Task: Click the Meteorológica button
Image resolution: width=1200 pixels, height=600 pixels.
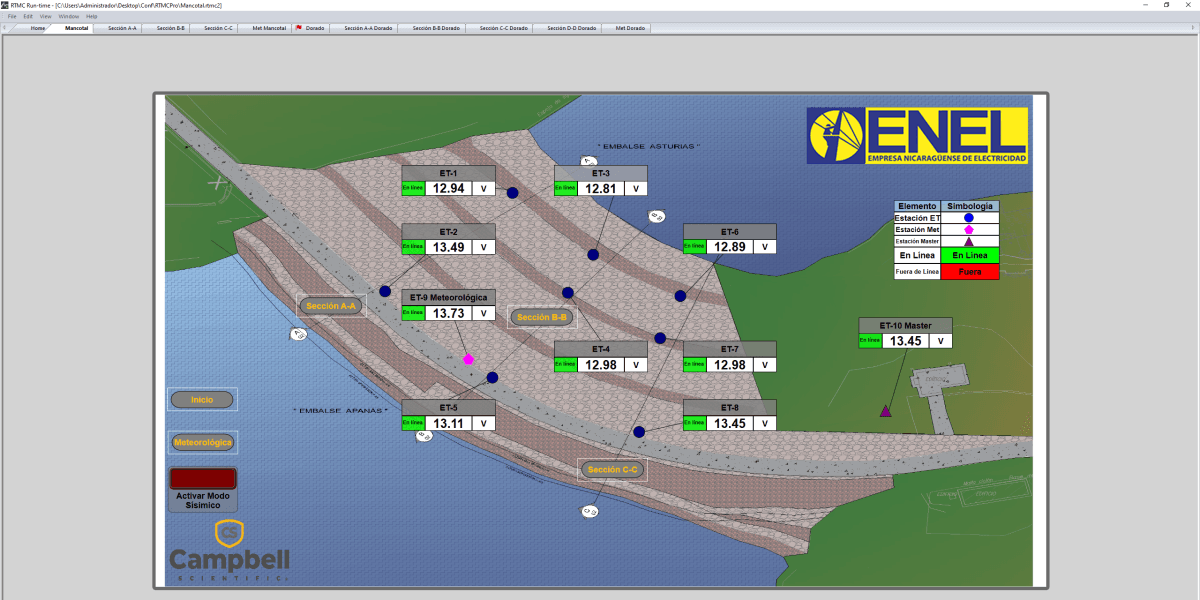Action: 202,441
